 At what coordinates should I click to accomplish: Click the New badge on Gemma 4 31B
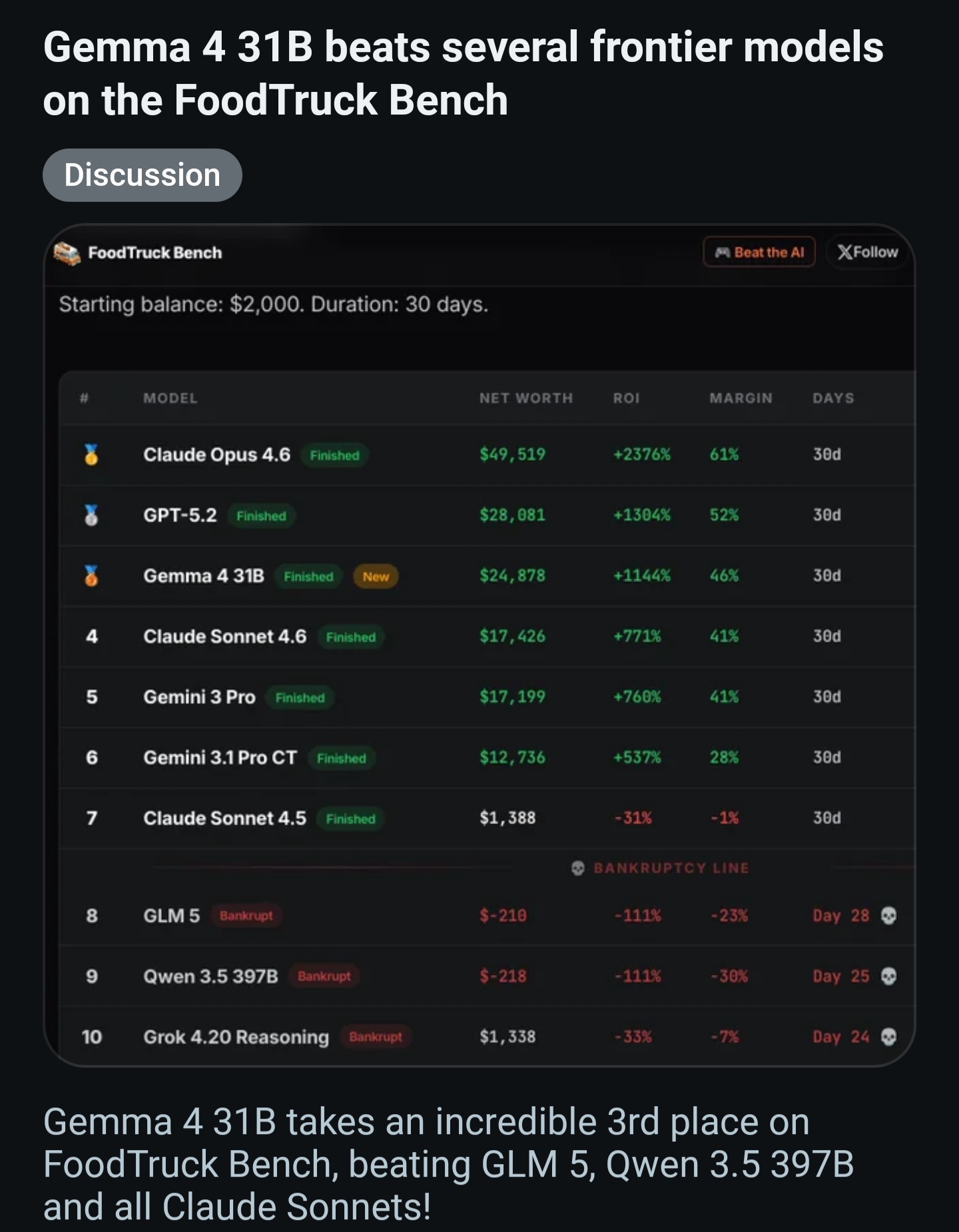pos(376,577)
